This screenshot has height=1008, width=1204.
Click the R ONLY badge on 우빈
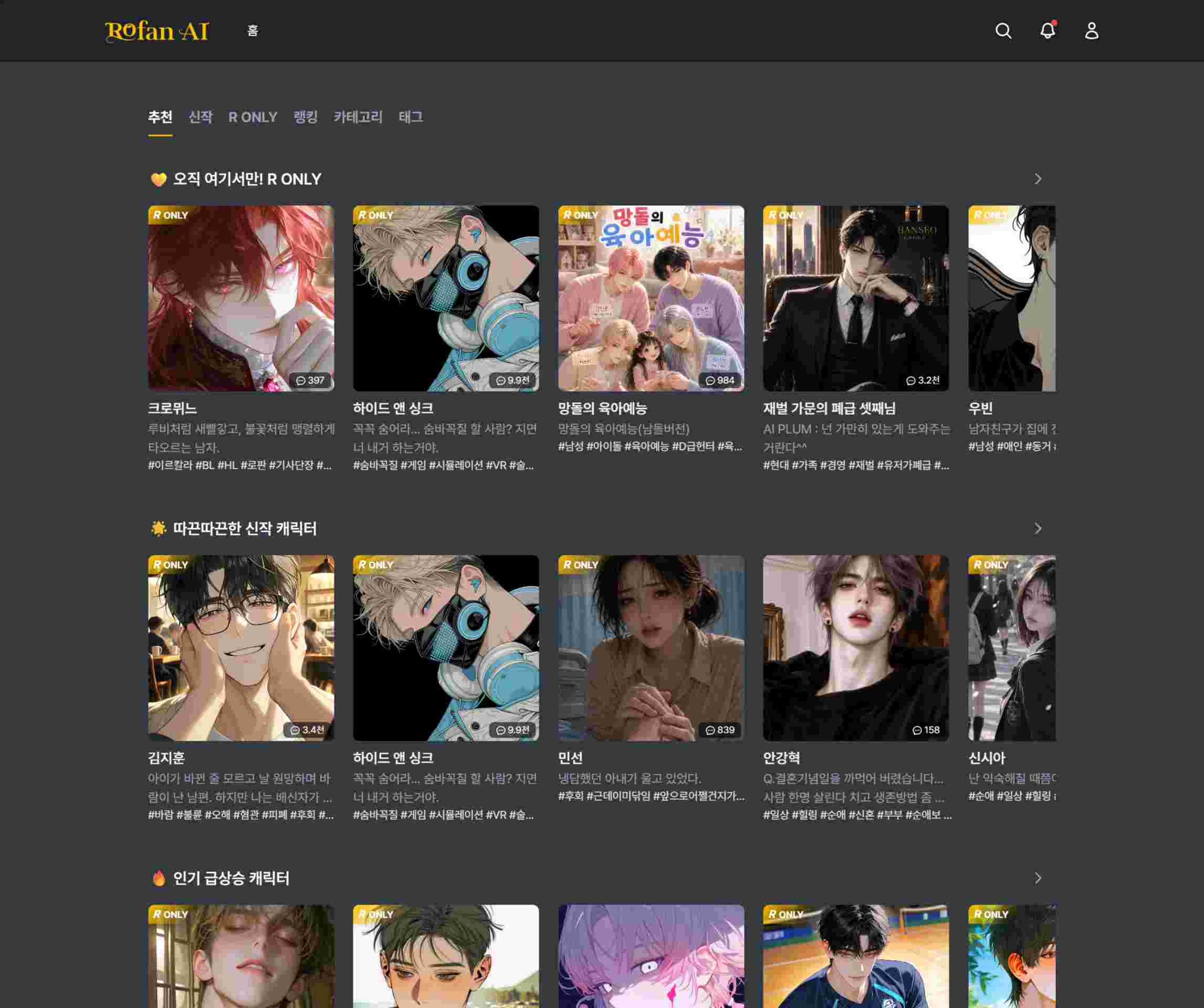990,215
